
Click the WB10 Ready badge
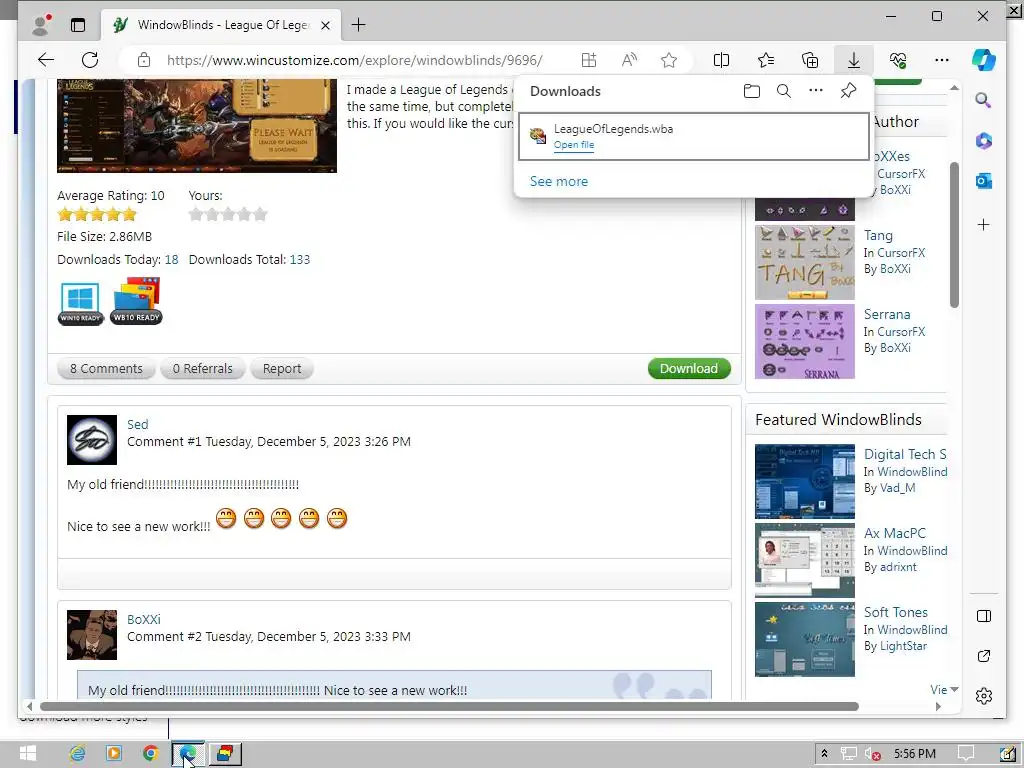[x=136, y=302]
